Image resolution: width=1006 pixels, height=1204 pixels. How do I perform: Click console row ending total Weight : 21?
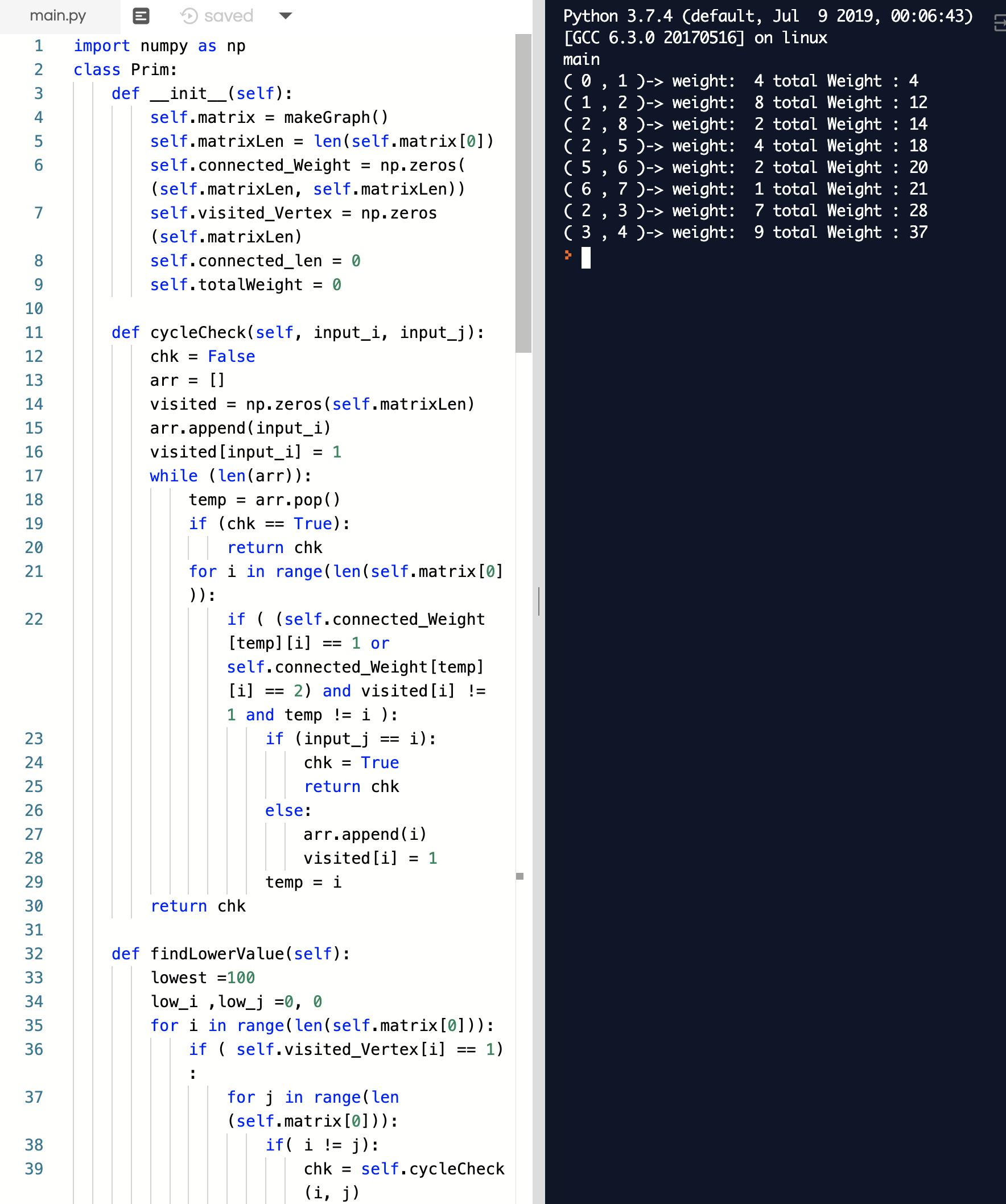[745, 189]
